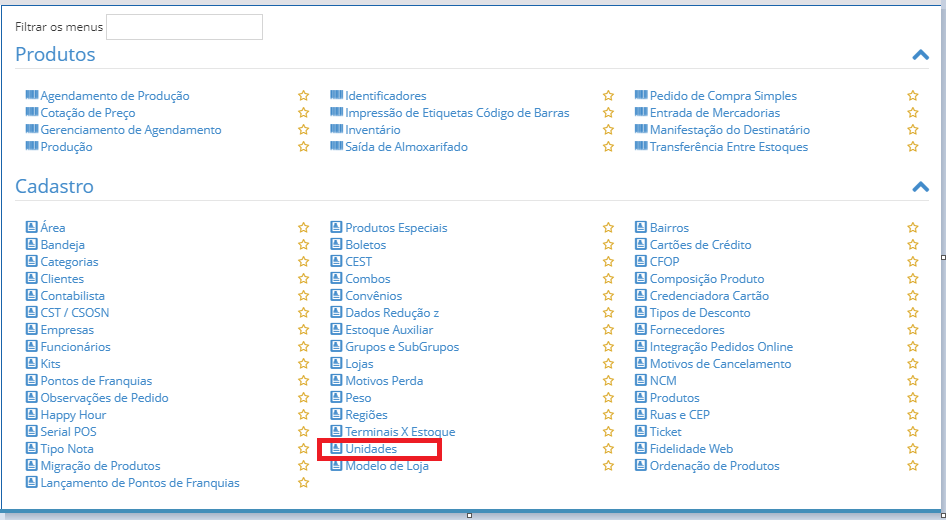
Task: Star the Identificadores menu entry
Action: click(608, 95)
